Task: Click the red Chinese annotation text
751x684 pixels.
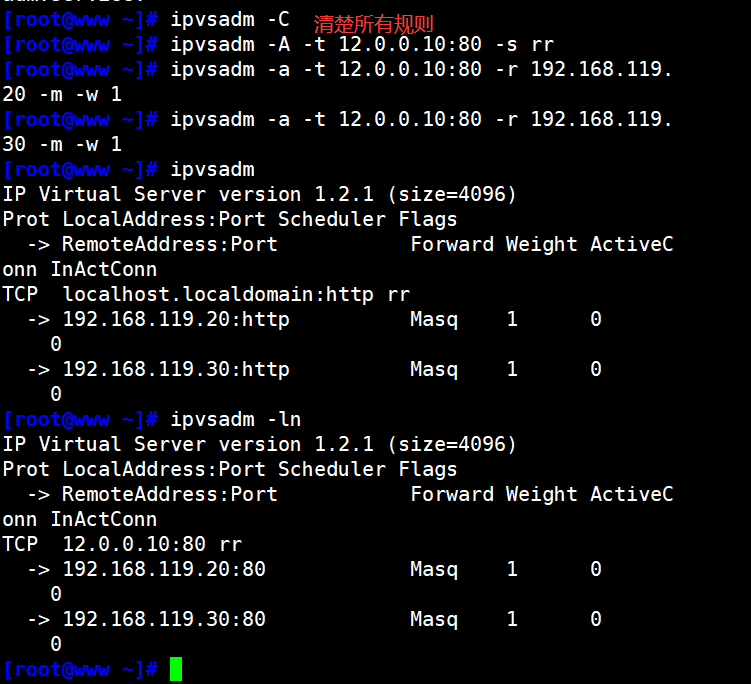Action: [373, 24]
